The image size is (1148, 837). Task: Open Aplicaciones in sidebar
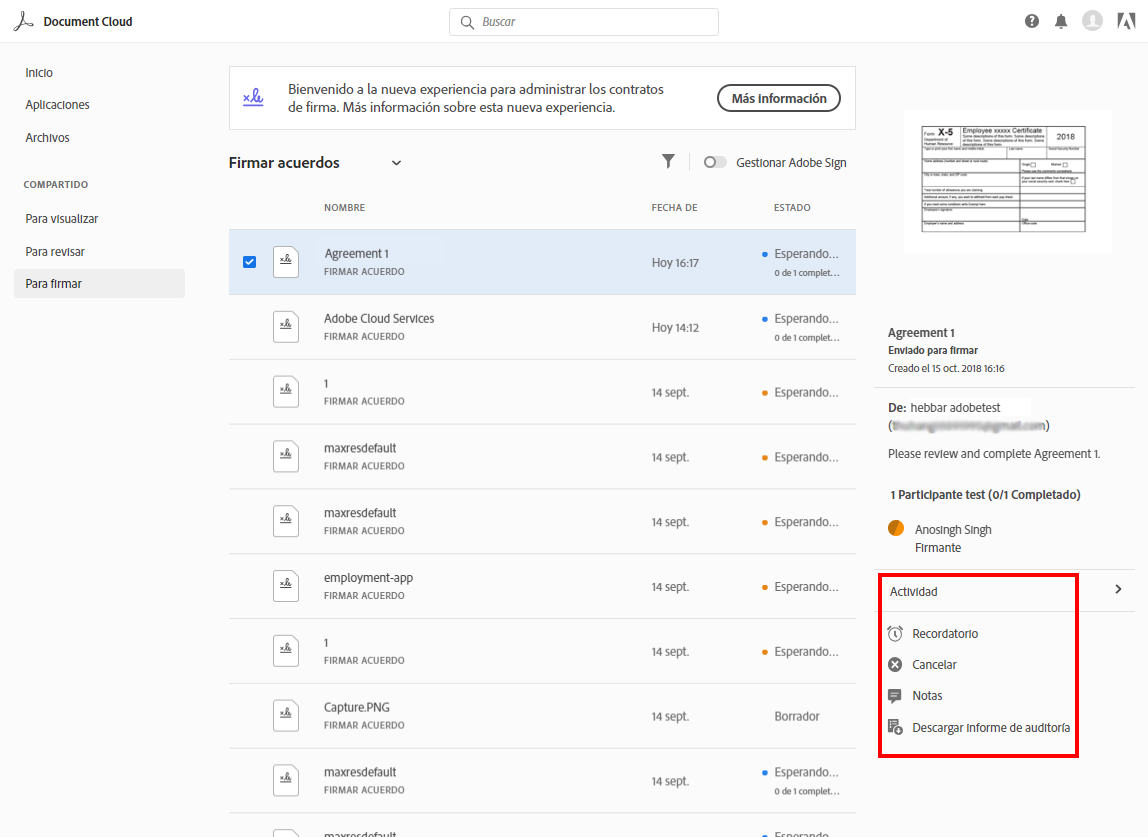click(57, 105)
